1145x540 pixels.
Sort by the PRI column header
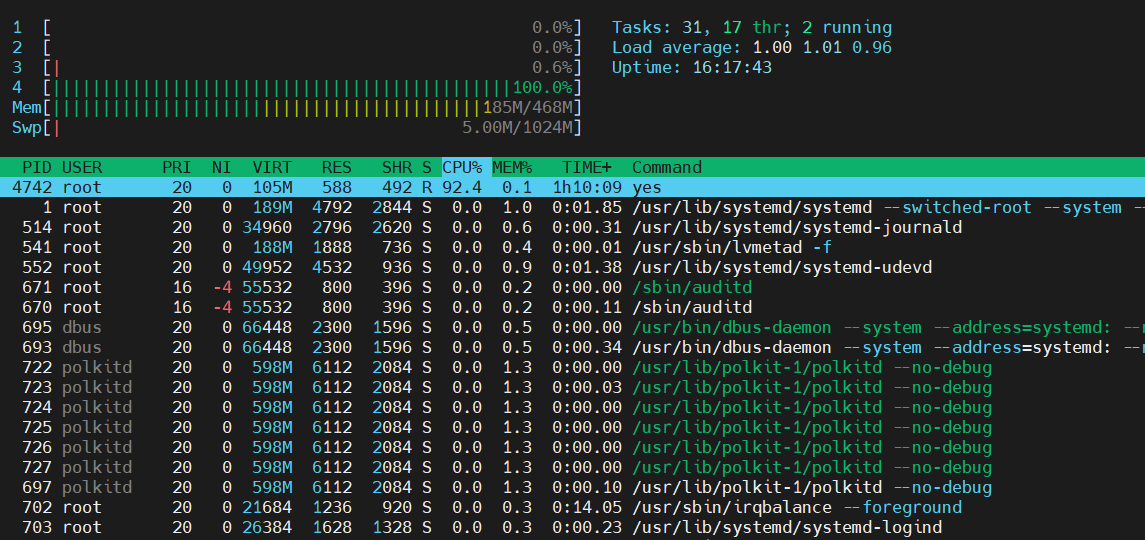(177, 167)
